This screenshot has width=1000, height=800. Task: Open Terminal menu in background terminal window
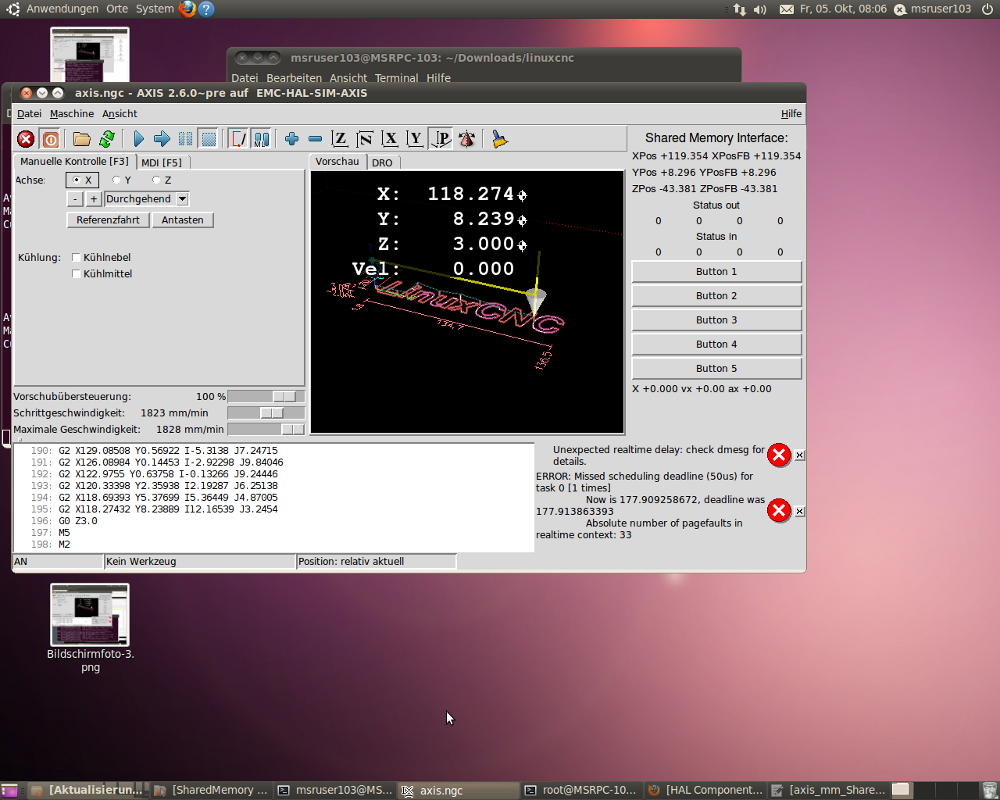click(396, 78)
